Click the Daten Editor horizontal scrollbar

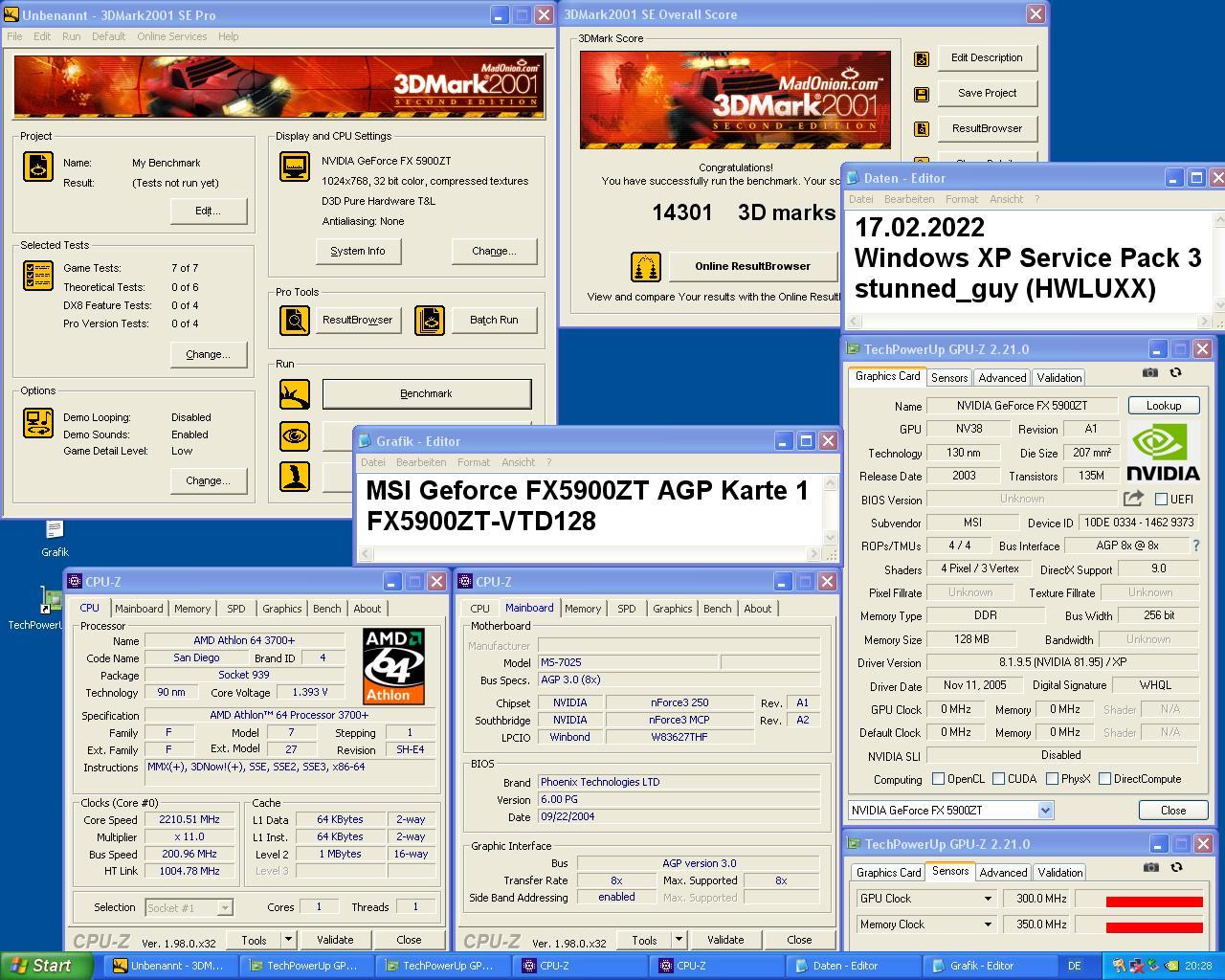(1028, 322)
